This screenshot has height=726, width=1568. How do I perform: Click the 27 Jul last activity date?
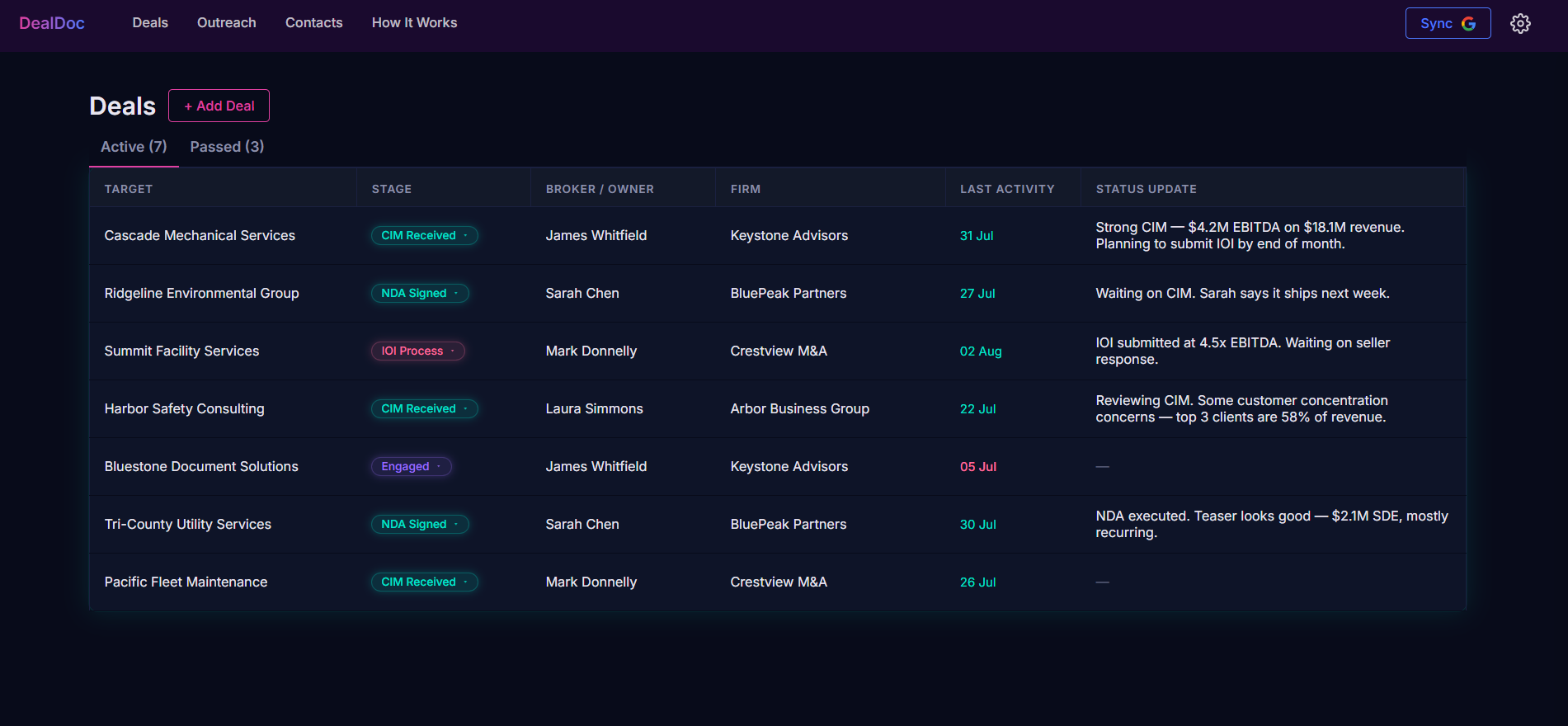pyautogui.click(x=977, y=293)
